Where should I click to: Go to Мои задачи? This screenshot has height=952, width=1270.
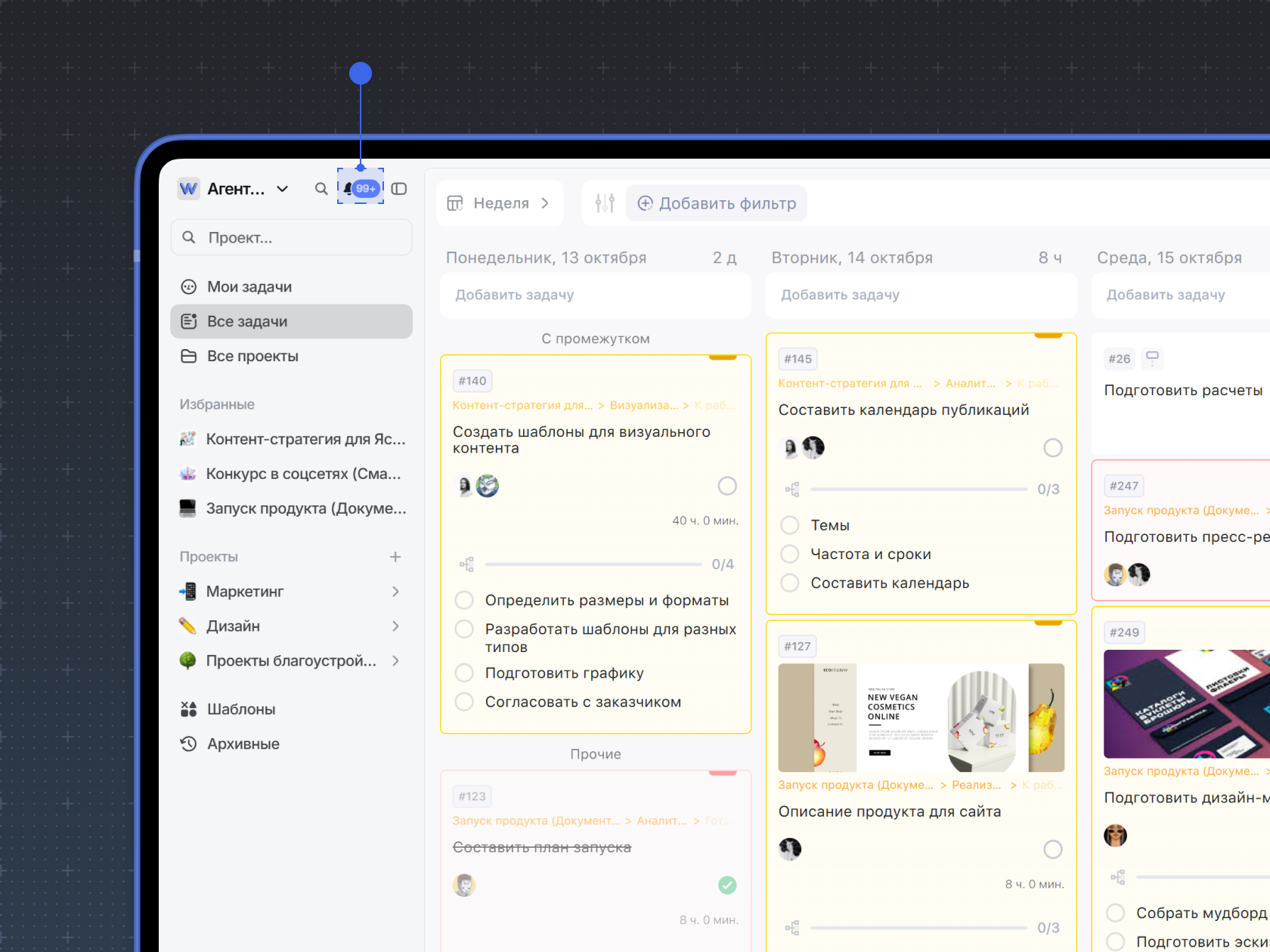(x=249, y=287)
